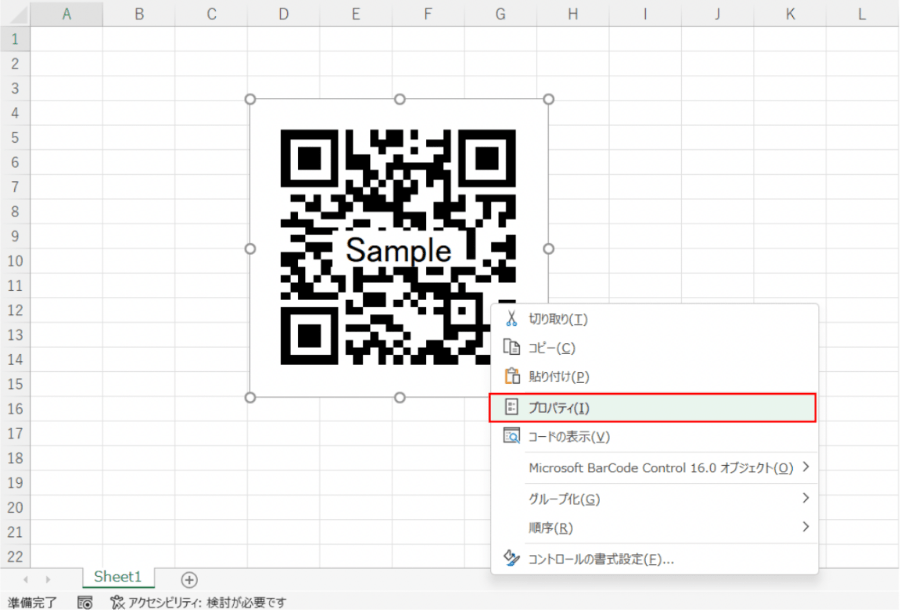Add a new sheet with plus button
The width and height of the screenshot is (900, 610).
[189, 580]
